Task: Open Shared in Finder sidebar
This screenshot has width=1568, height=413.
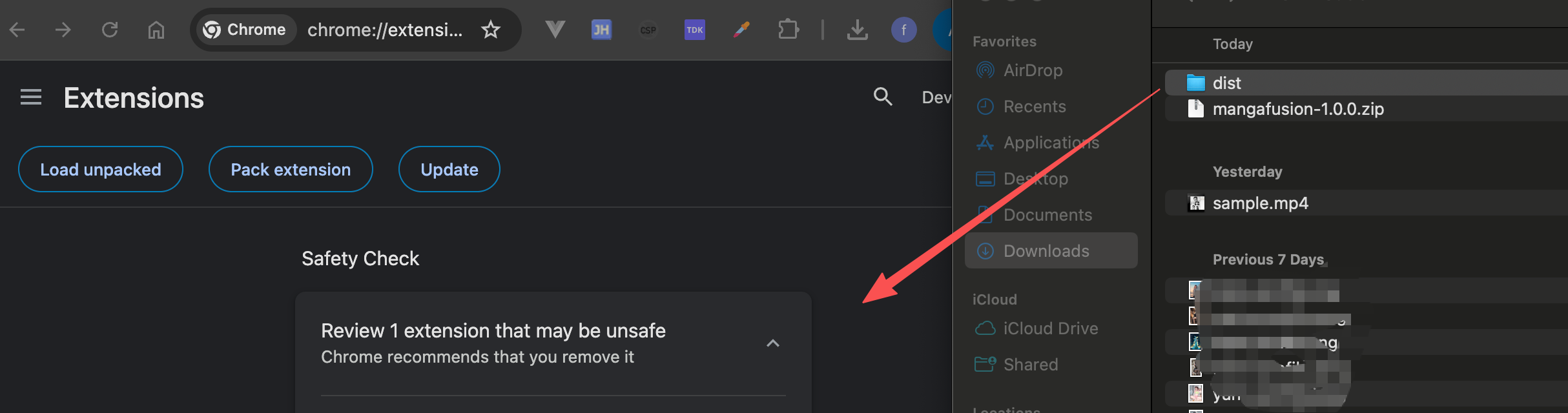Action: pos(1051,365)
